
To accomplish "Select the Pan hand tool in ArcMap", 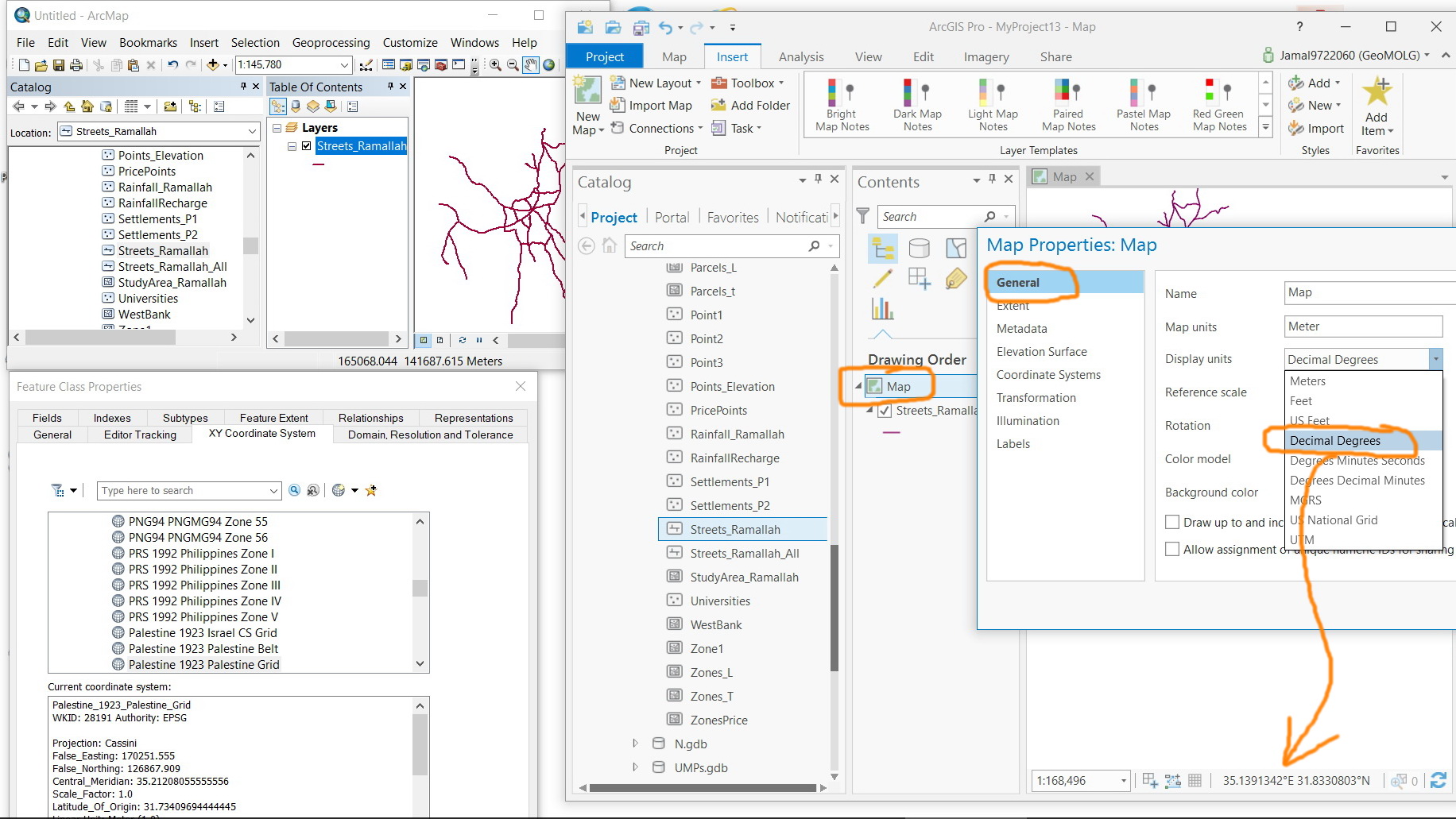I will pos(530,65).
